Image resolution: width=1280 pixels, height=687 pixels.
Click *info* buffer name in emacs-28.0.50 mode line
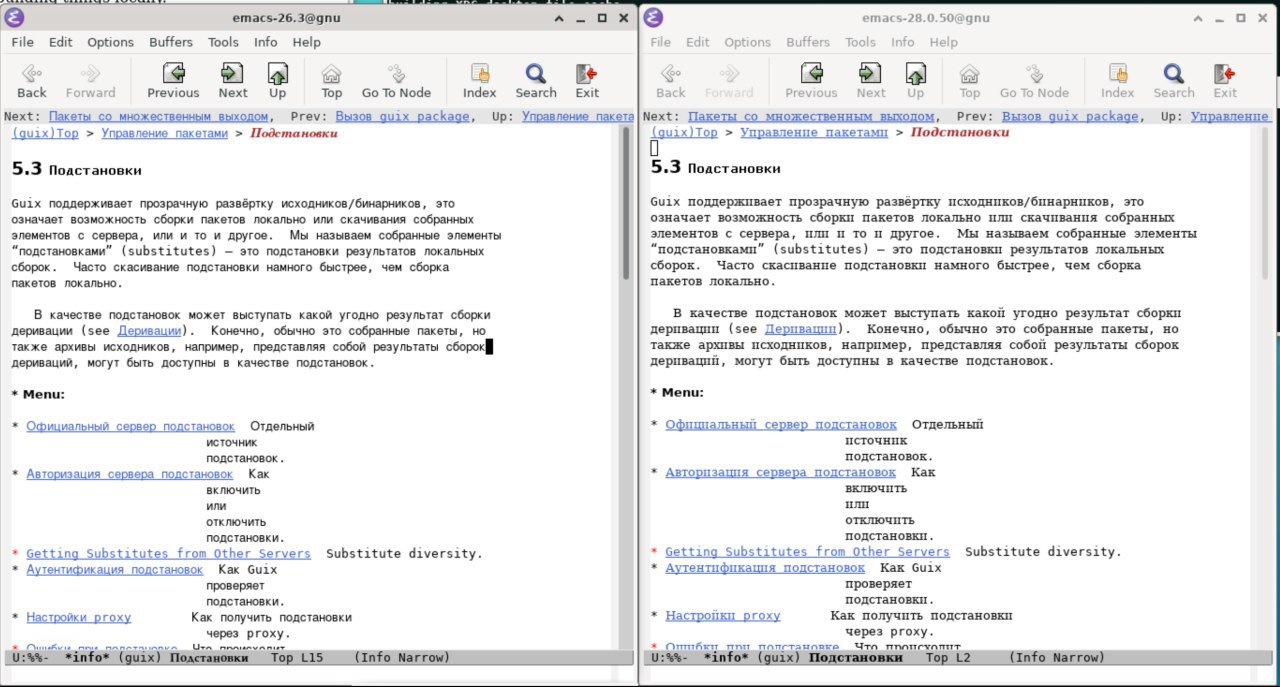pos(727,658)
